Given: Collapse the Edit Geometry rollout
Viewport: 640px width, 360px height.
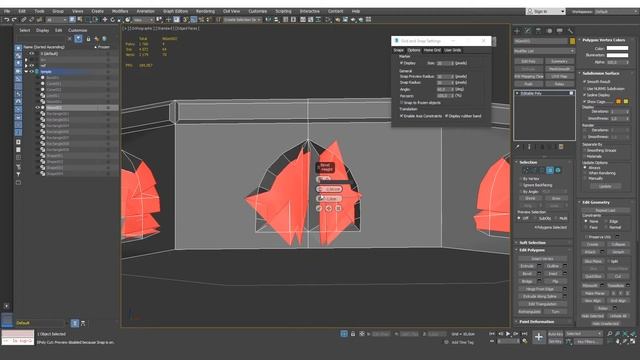Looking at the screenshot, I should pos(606,202).
